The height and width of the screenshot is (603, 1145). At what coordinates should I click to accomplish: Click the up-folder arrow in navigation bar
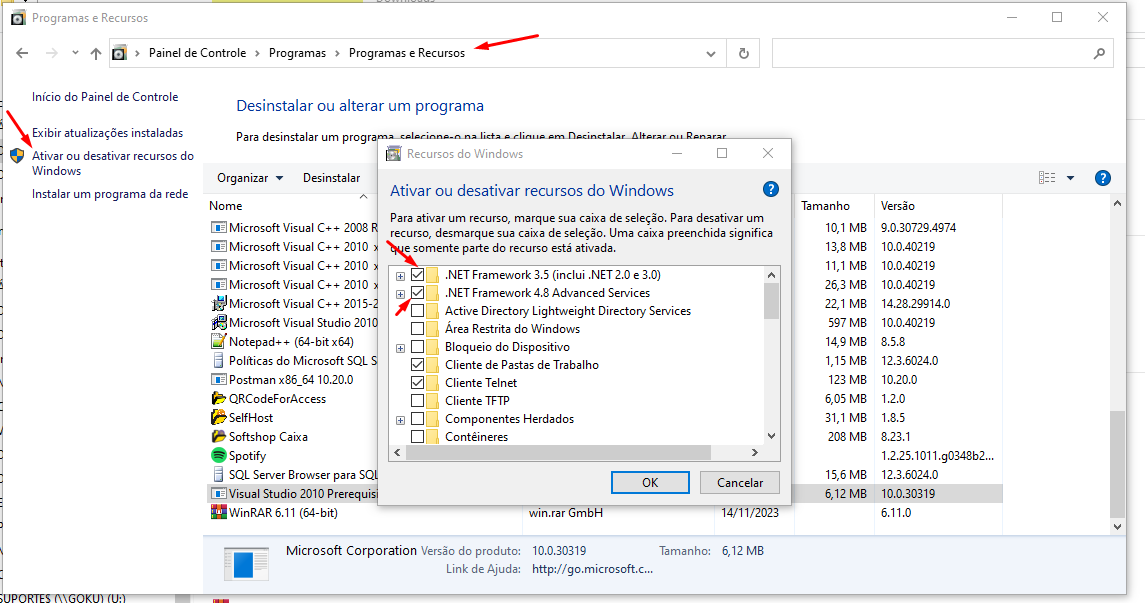[x=96, y=54]
